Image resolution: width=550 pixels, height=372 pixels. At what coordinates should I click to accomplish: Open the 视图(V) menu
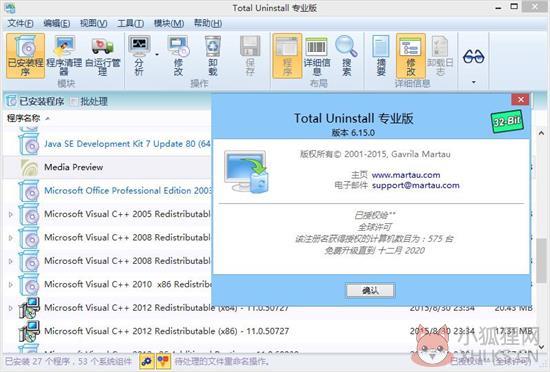click(93, 23)
